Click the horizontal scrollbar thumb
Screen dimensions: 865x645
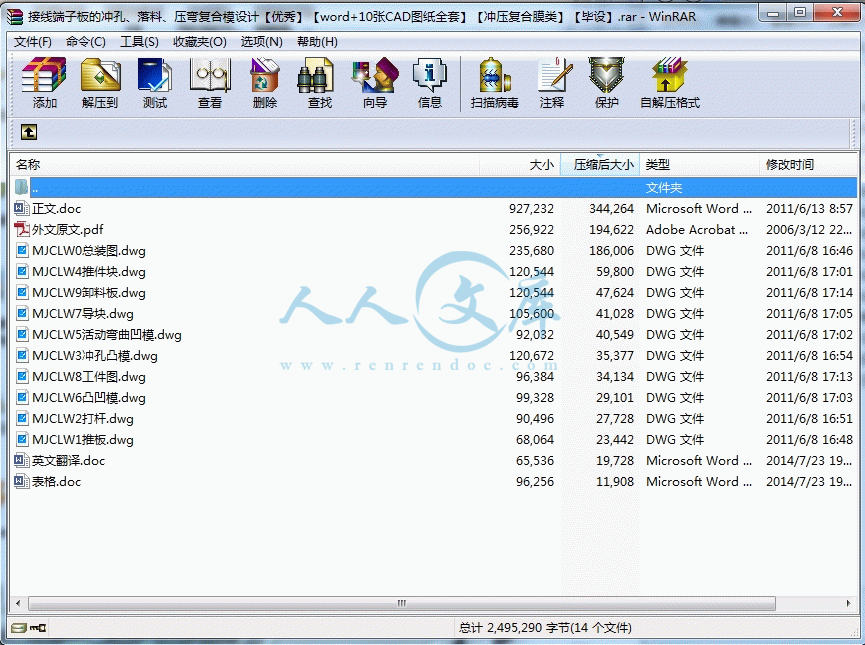tap(402, 603)
